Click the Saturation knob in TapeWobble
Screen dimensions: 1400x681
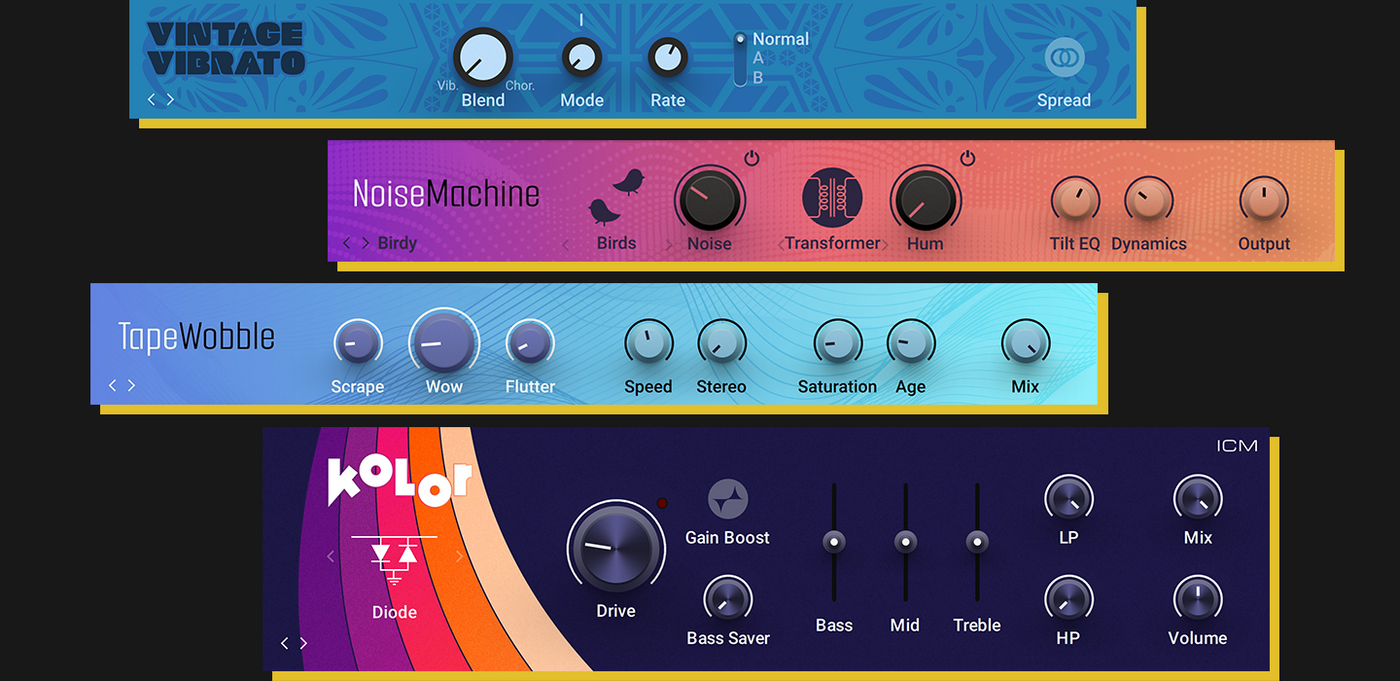pyautogui.click(x=837, y=344)
